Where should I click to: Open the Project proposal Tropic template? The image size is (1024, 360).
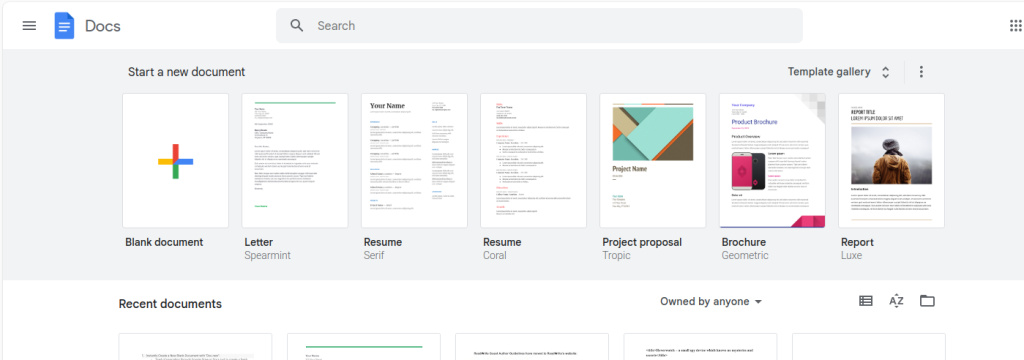(x=652, y=161)
